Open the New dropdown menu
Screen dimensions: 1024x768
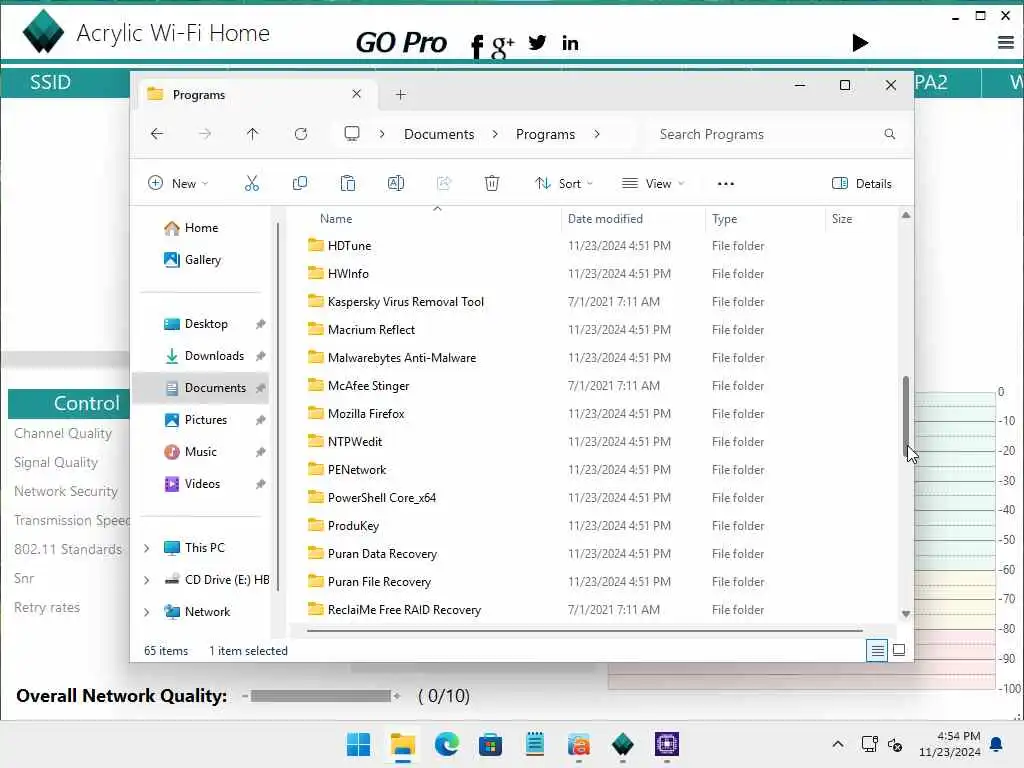pyautogui.click(x=178, y=184)
